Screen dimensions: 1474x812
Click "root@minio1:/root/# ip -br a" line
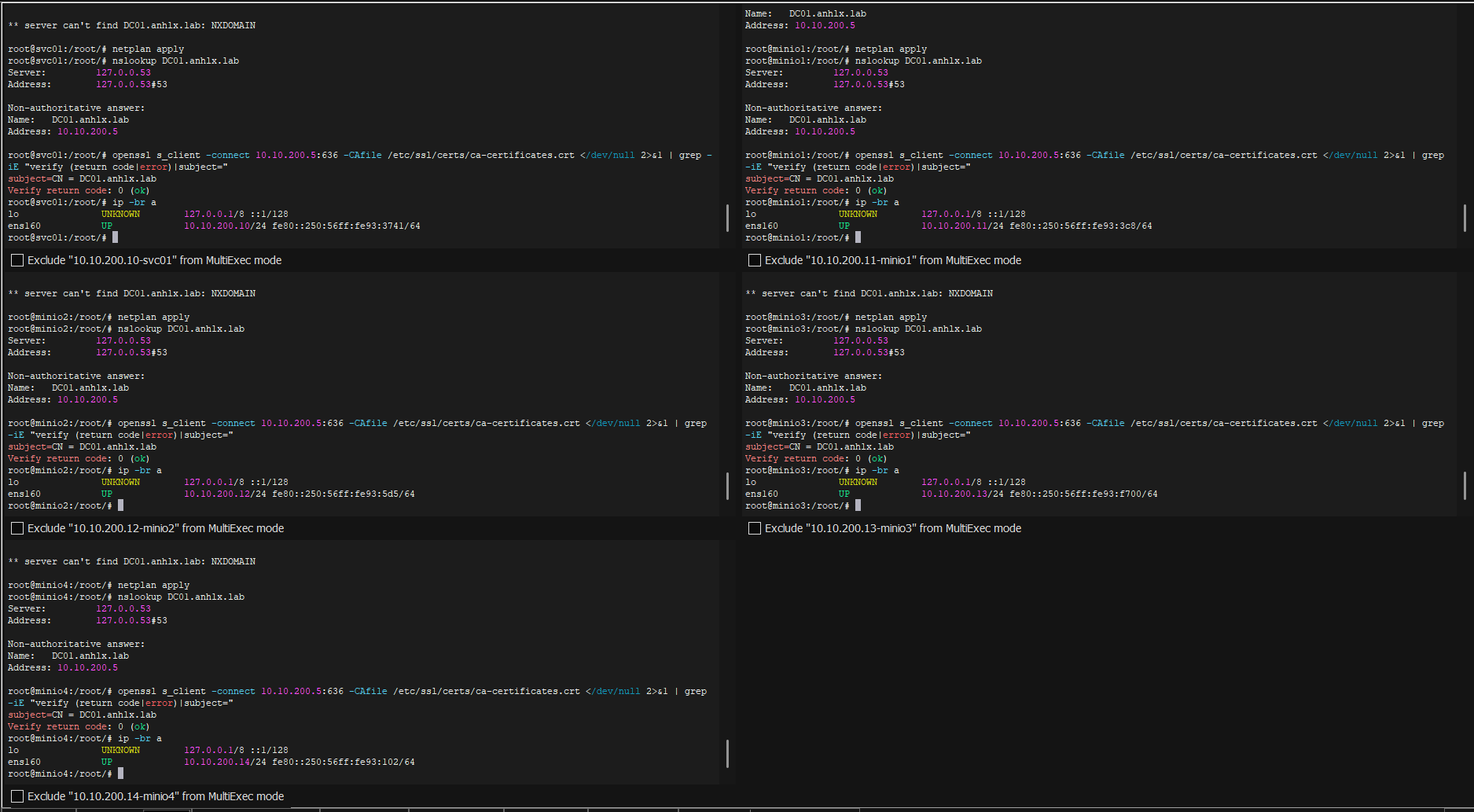tap(822, 203)
